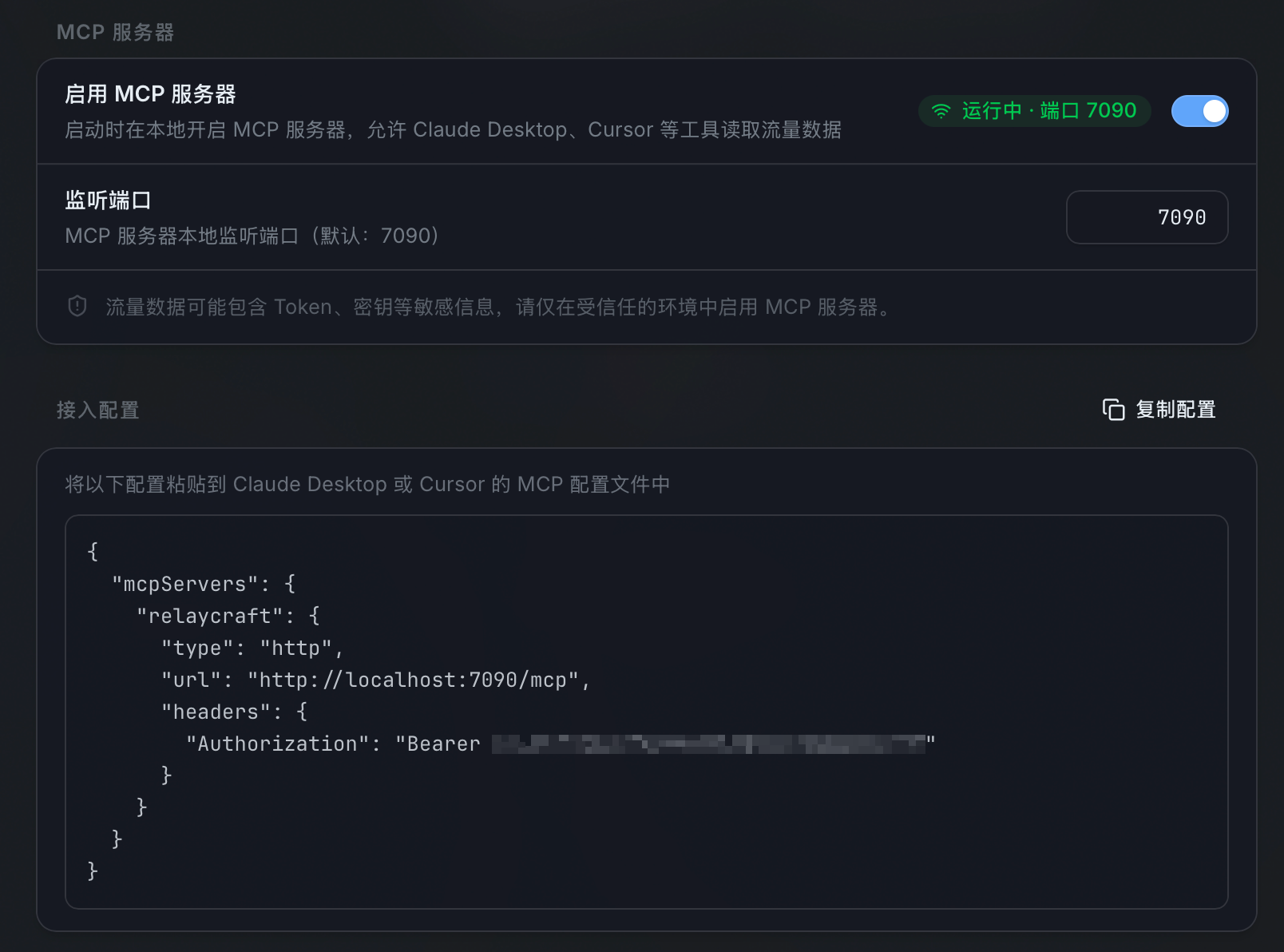Click the duplicate-pages icon for copying configuration
The image size is (1284, 952).
click(1112, 409)
